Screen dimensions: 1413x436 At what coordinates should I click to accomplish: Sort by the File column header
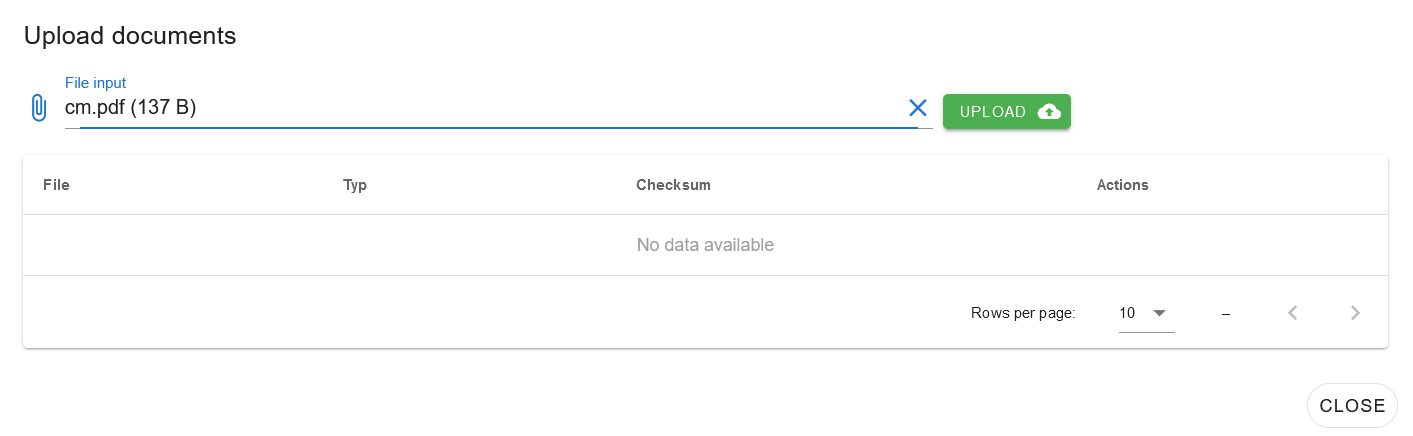click(x=56, y=185)
